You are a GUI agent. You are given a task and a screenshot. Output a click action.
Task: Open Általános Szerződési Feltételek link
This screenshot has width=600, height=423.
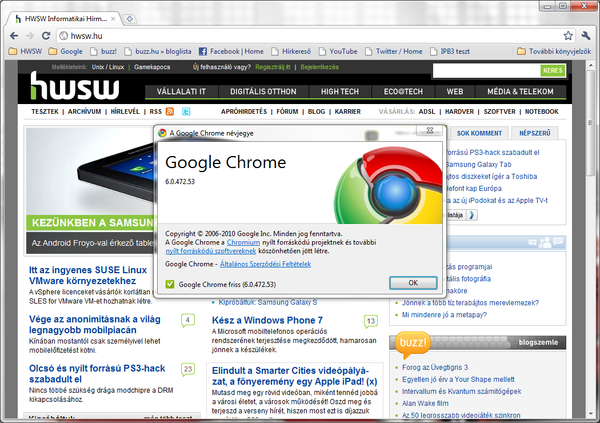tap(265, 264)
